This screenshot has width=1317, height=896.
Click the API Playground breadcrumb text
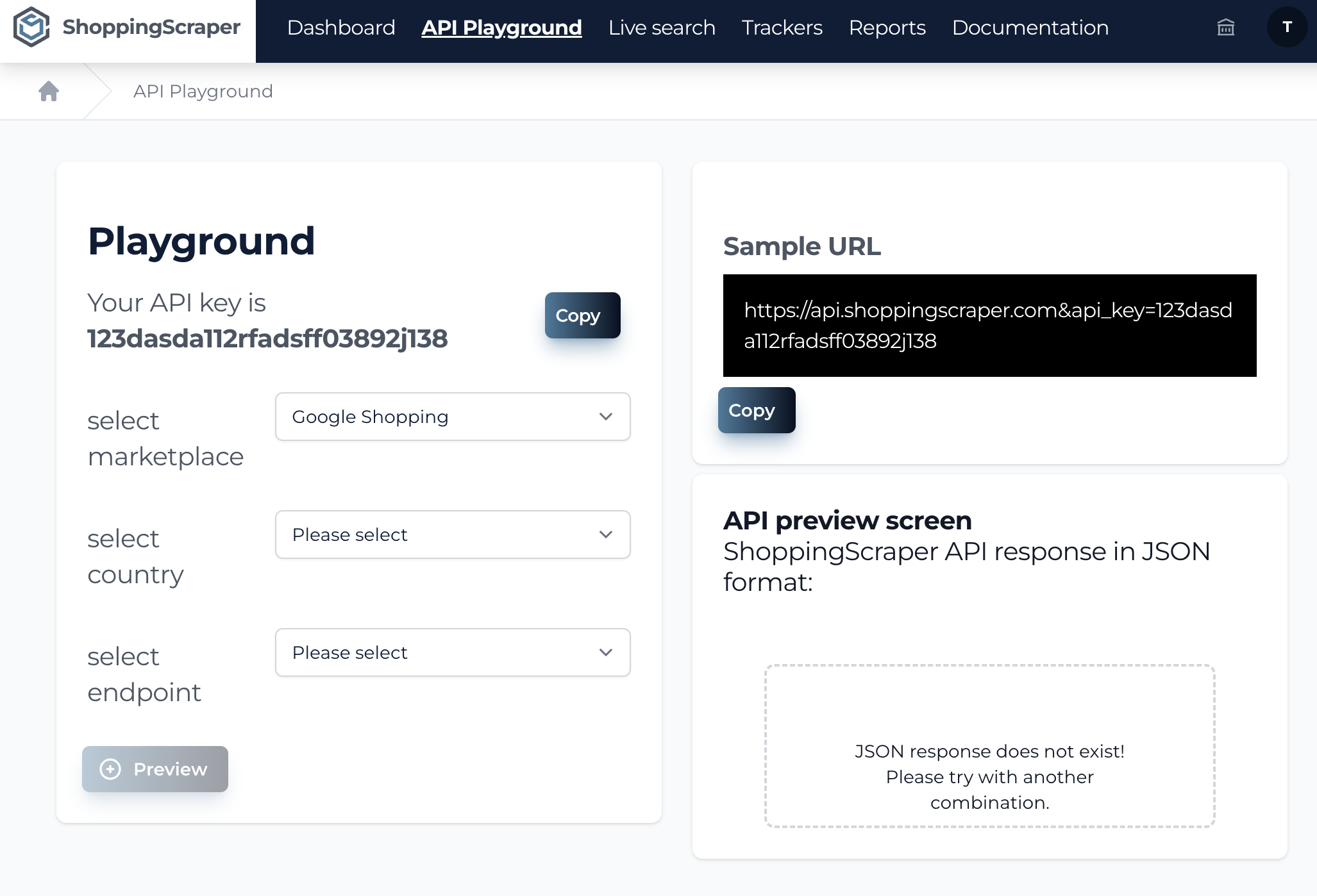pyautogui.click(x=203, y=92)
